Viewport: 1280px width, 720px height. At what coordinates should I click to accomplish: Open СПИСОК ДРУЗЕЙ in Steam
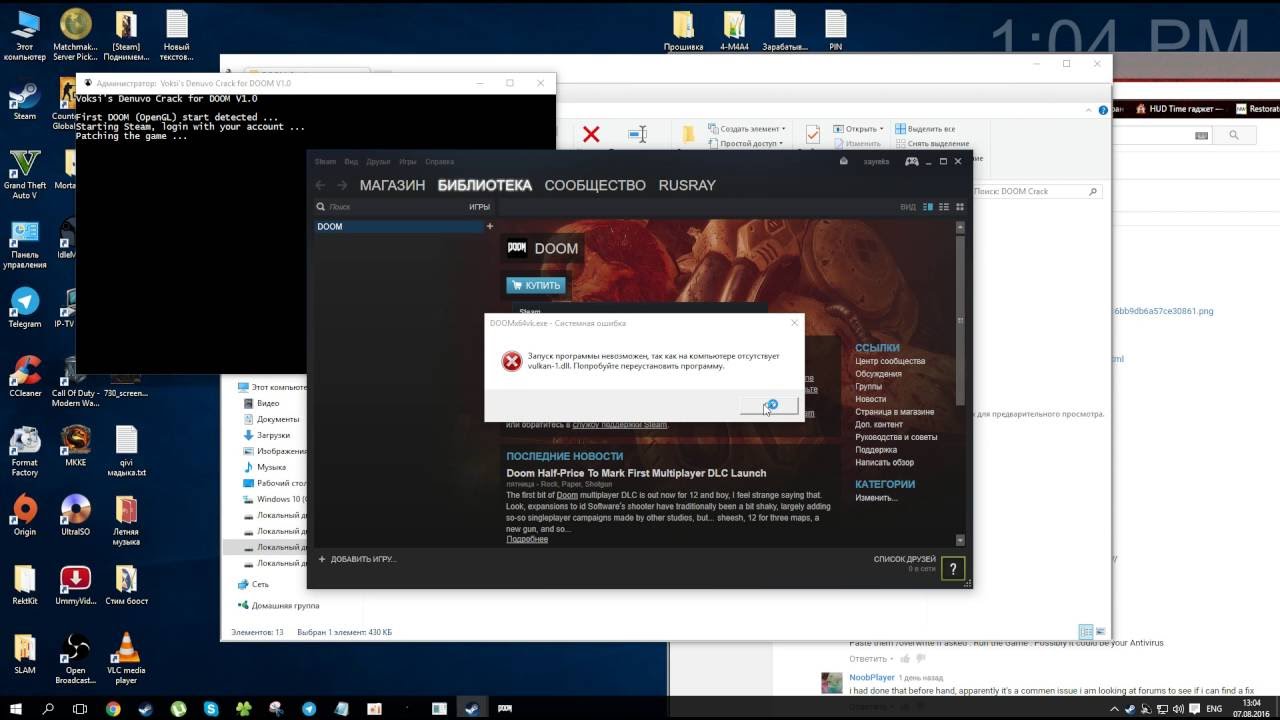click(x=905, y=559)
